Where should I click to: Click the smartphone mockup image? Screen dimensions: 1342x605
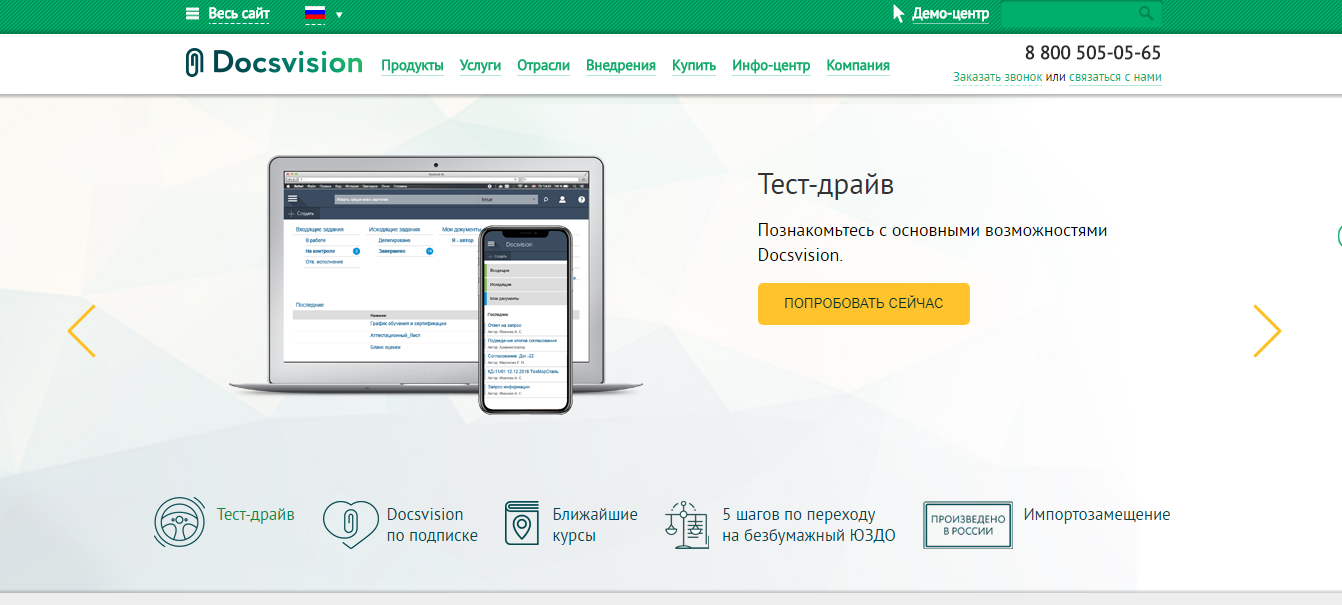(525, 320)
